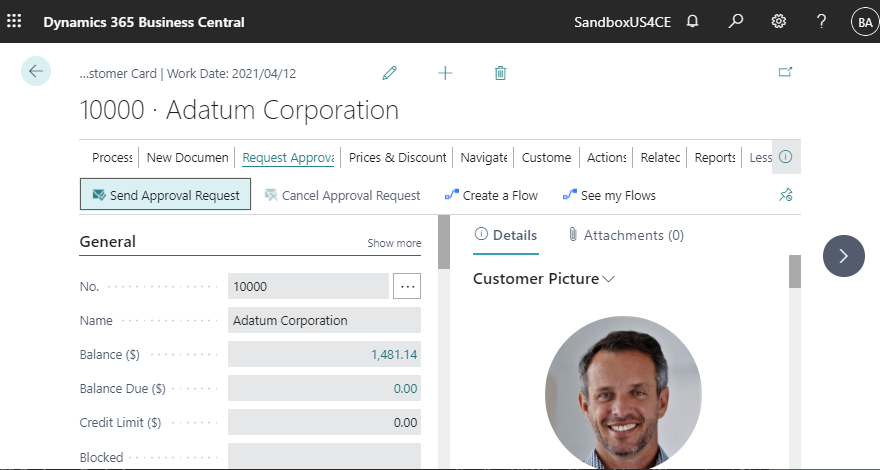880x470 pixels.
Task: Click the customer picture thumbnail
Action: [623, 393]
